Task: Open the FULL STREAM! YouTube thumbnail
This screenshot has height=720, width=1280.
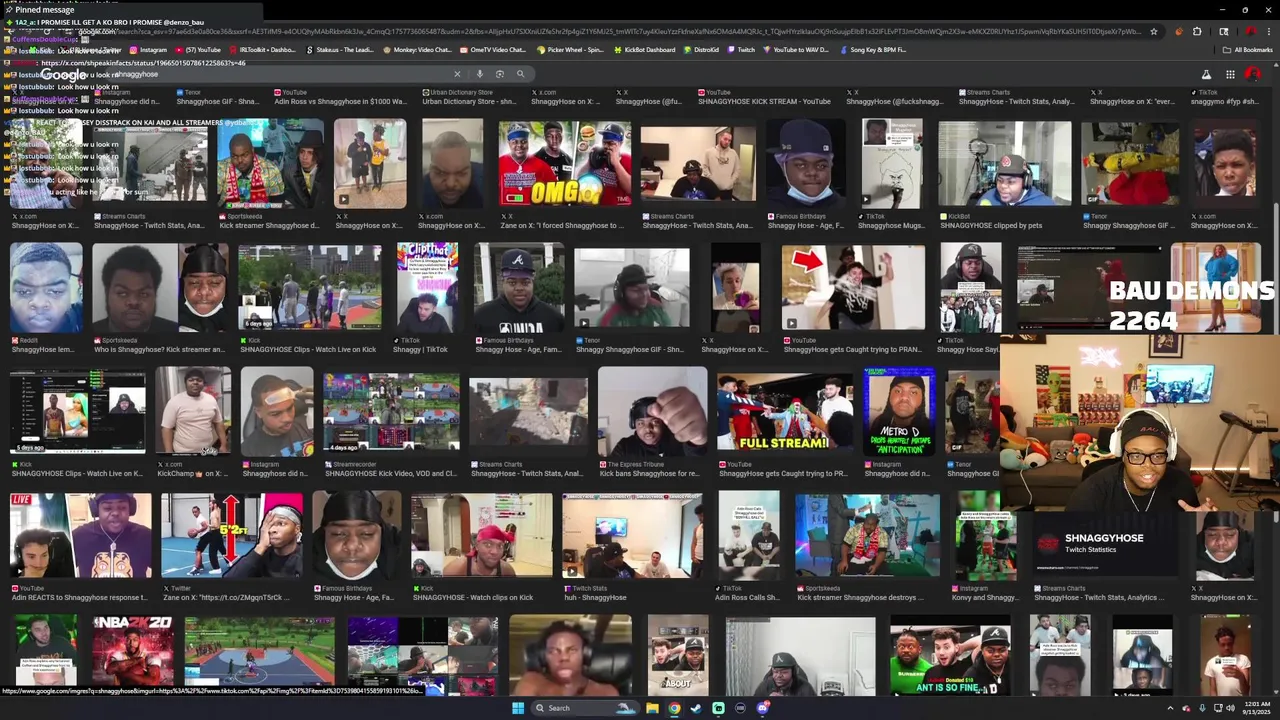Action: [784, 412]
